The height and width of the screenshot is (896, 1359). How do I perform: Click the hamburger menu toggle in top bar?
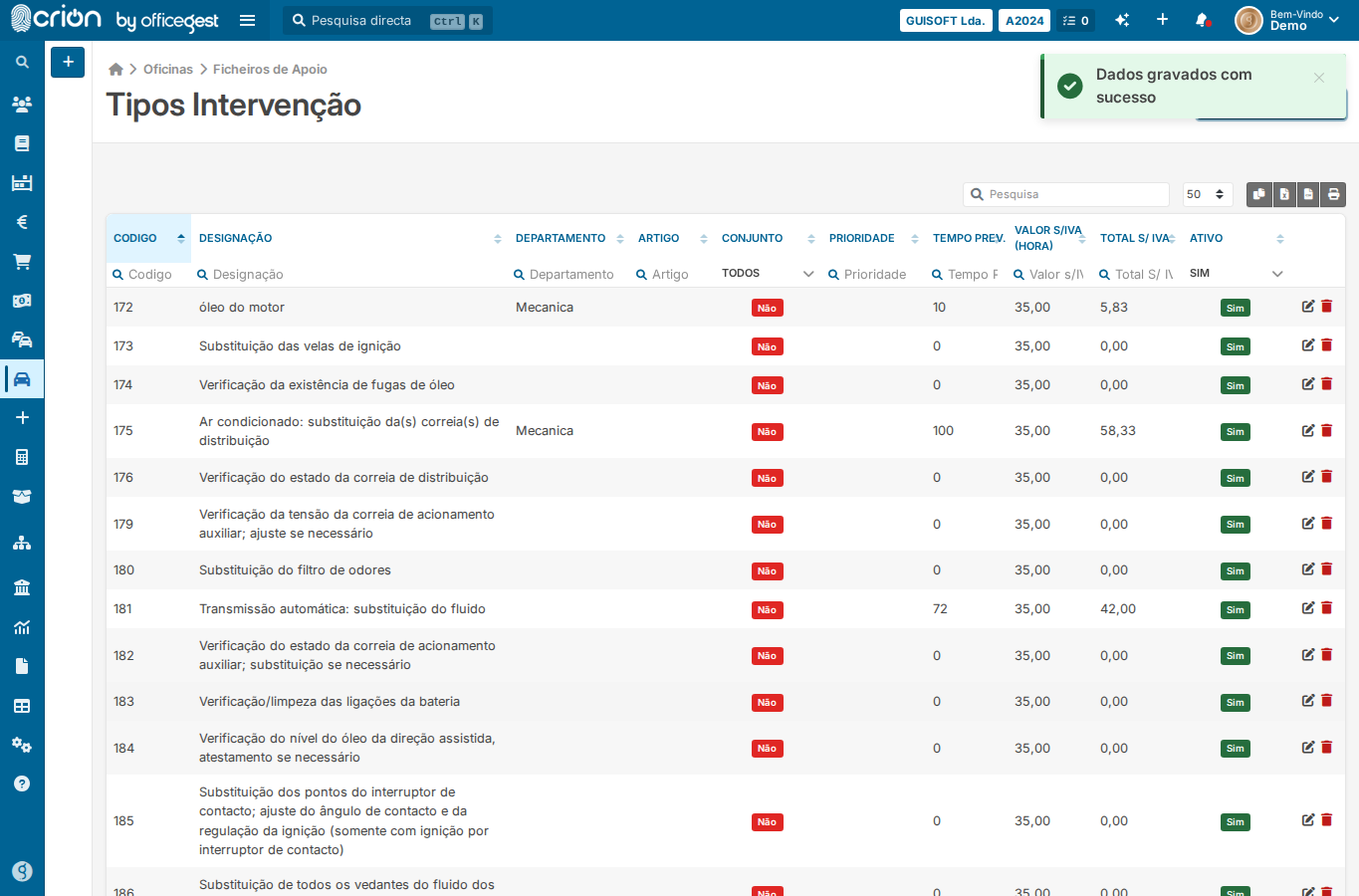click(x=248, y=20)
